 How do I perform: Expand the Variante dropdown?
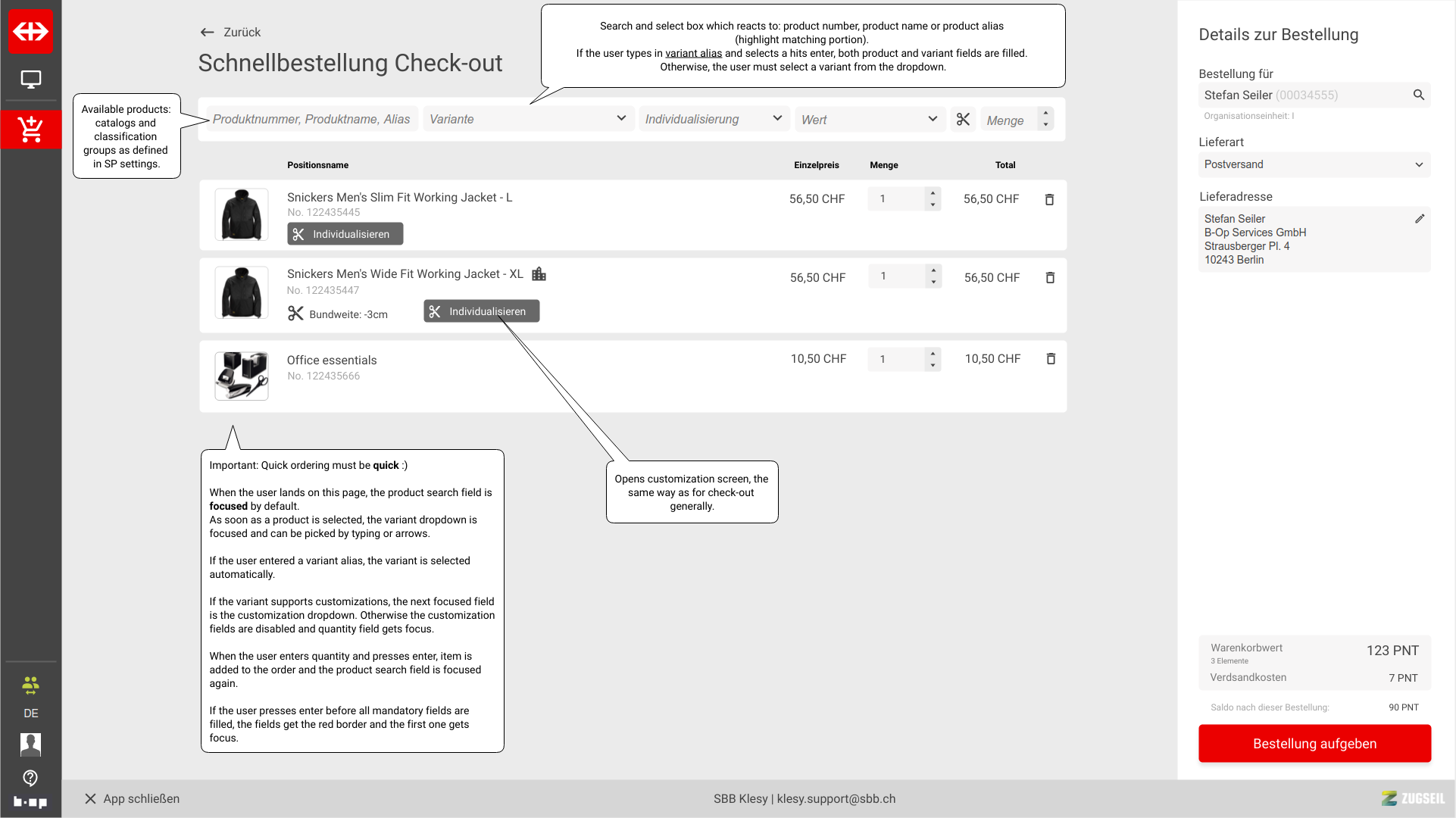(x=527, y=119)
